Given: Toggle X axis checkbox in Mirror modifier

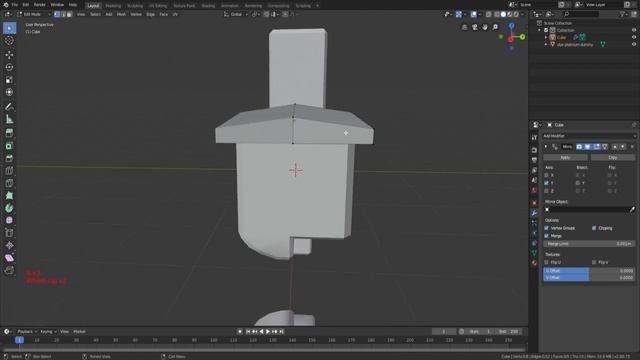Looking at the screenshot, I should [546, 175].
